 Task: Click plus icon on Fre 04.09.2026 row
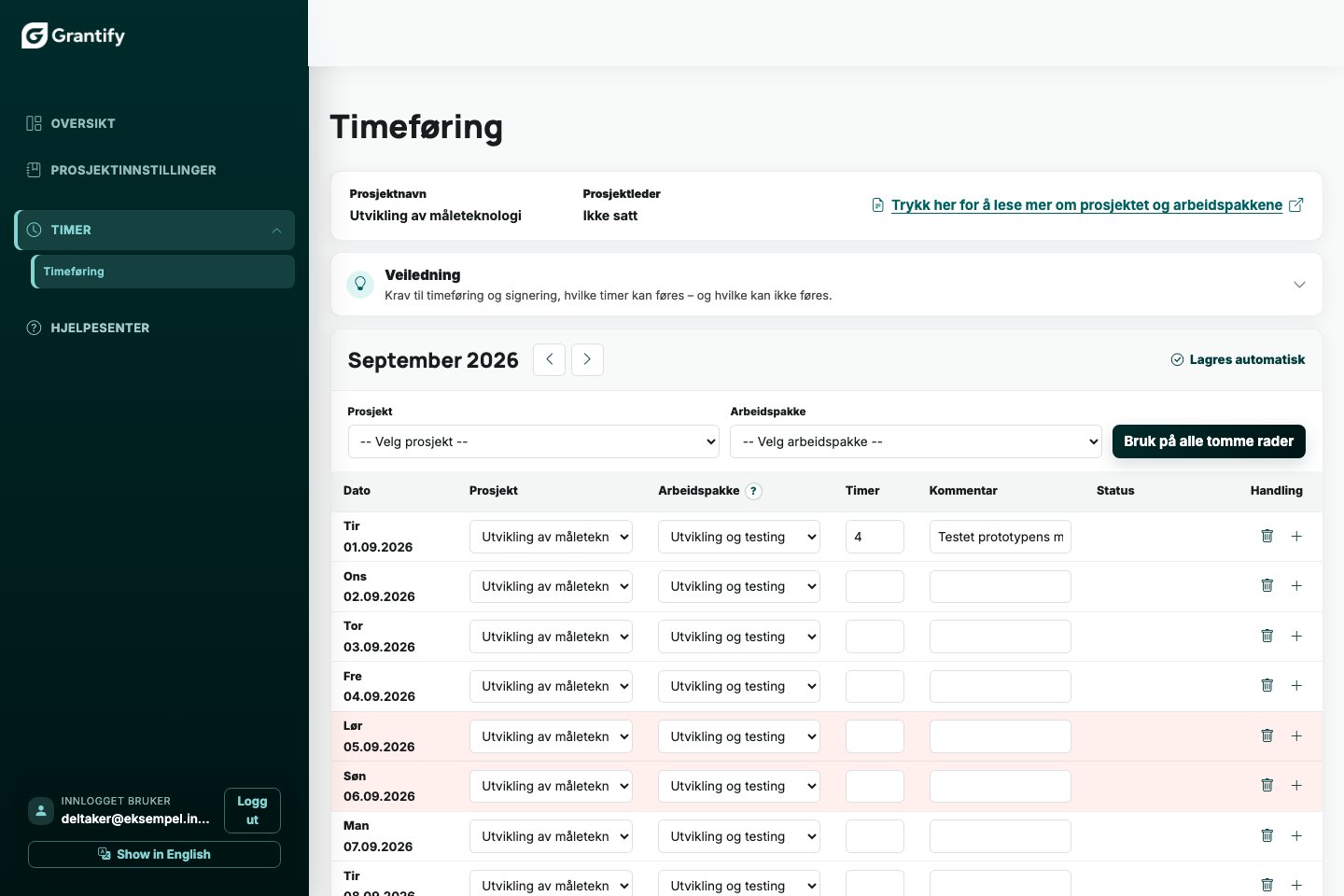coord(1296,685)
